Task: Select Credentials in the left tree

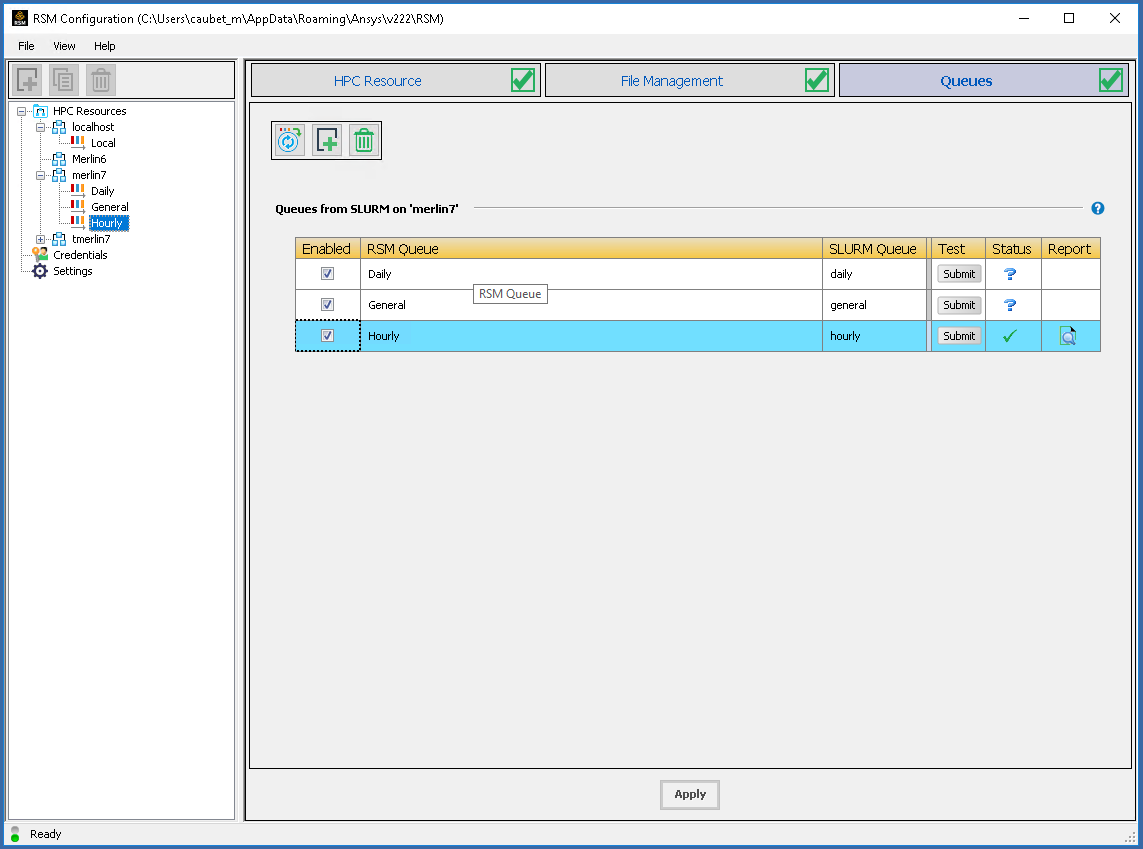Action: [x=79, y=255]
